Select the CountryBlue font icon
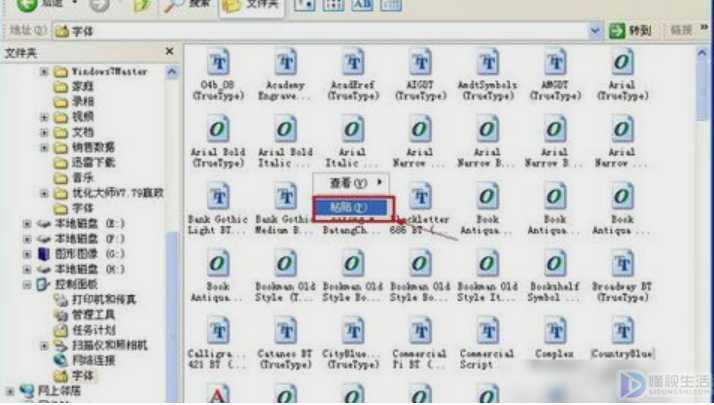 [622, 330]
